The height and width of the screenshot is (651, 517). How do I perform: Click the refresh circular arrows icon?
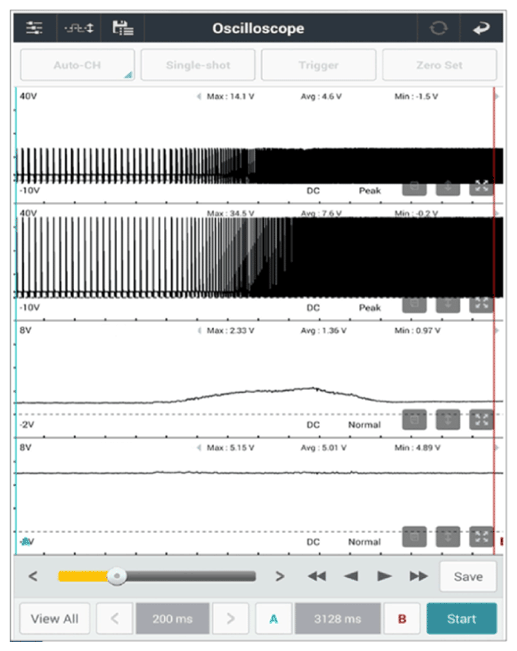pos(438,28)
